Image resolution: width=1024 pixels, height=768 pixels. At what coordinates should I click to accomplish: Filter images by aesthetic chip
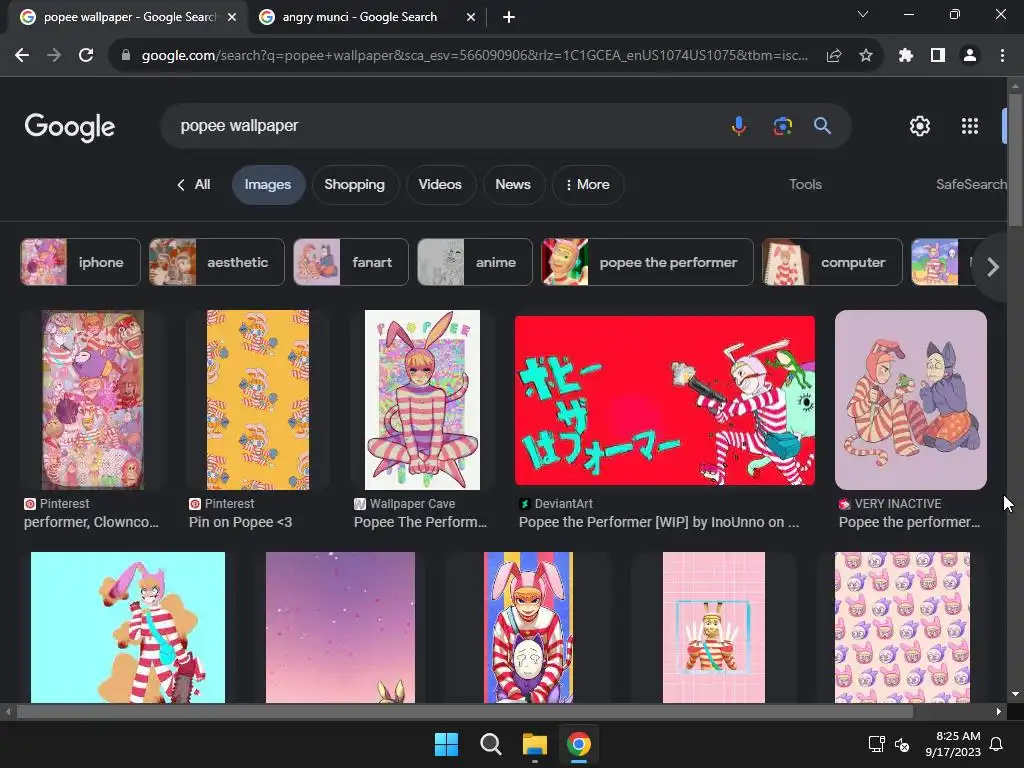[217, 263]
